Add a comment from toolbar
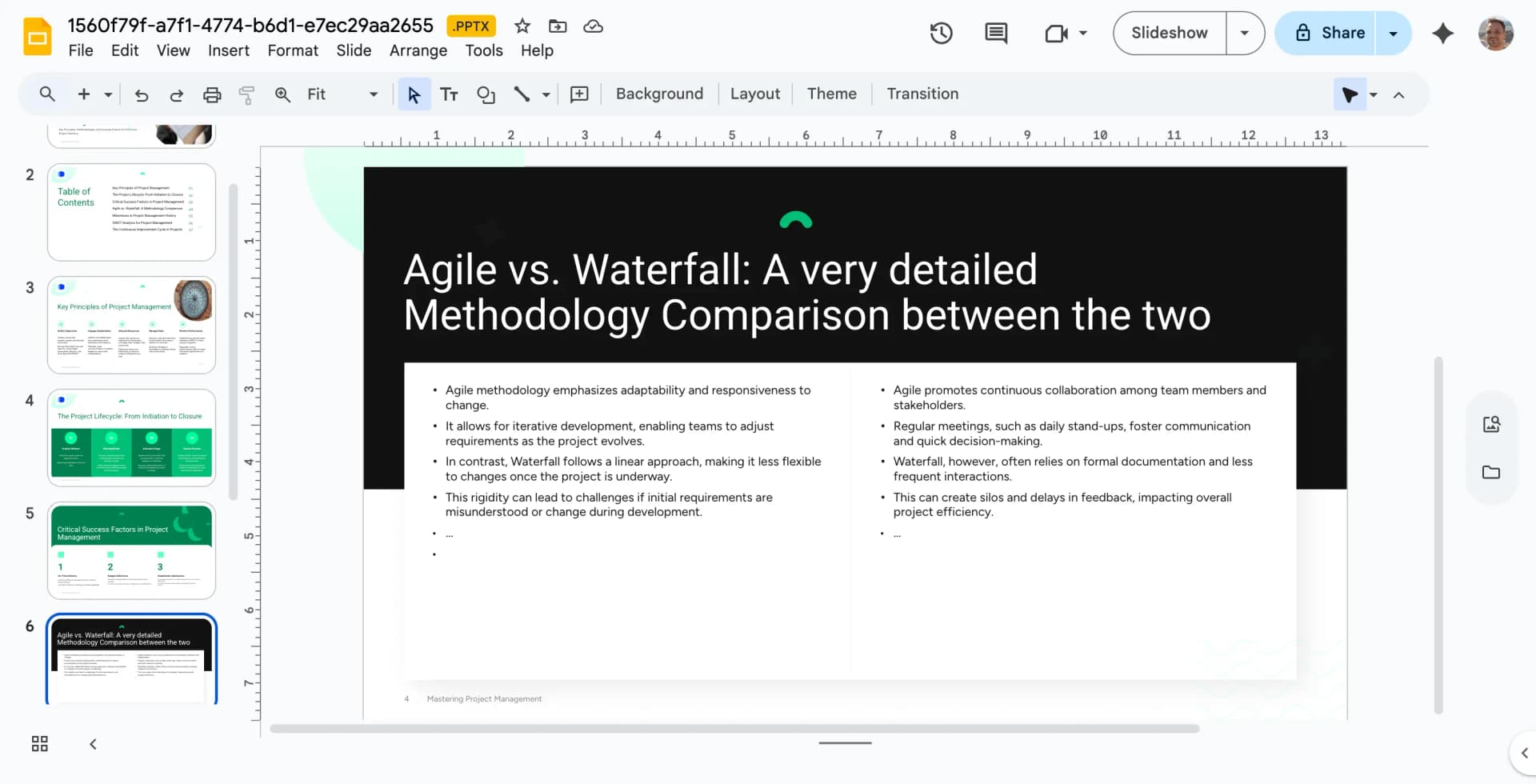Screen dimensions: 1536x784 579,94
